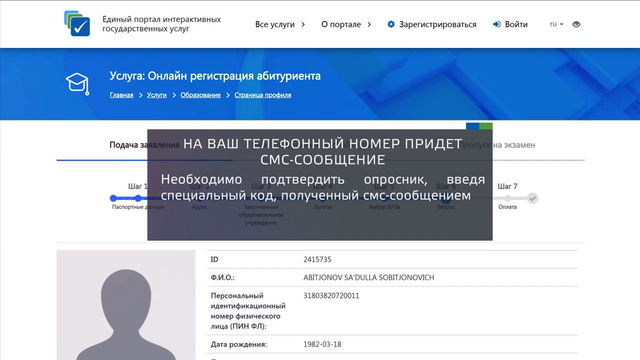Open the Главная breadcrumb link
This screenshot has width=640, height=360.
[x=121, y=95]
